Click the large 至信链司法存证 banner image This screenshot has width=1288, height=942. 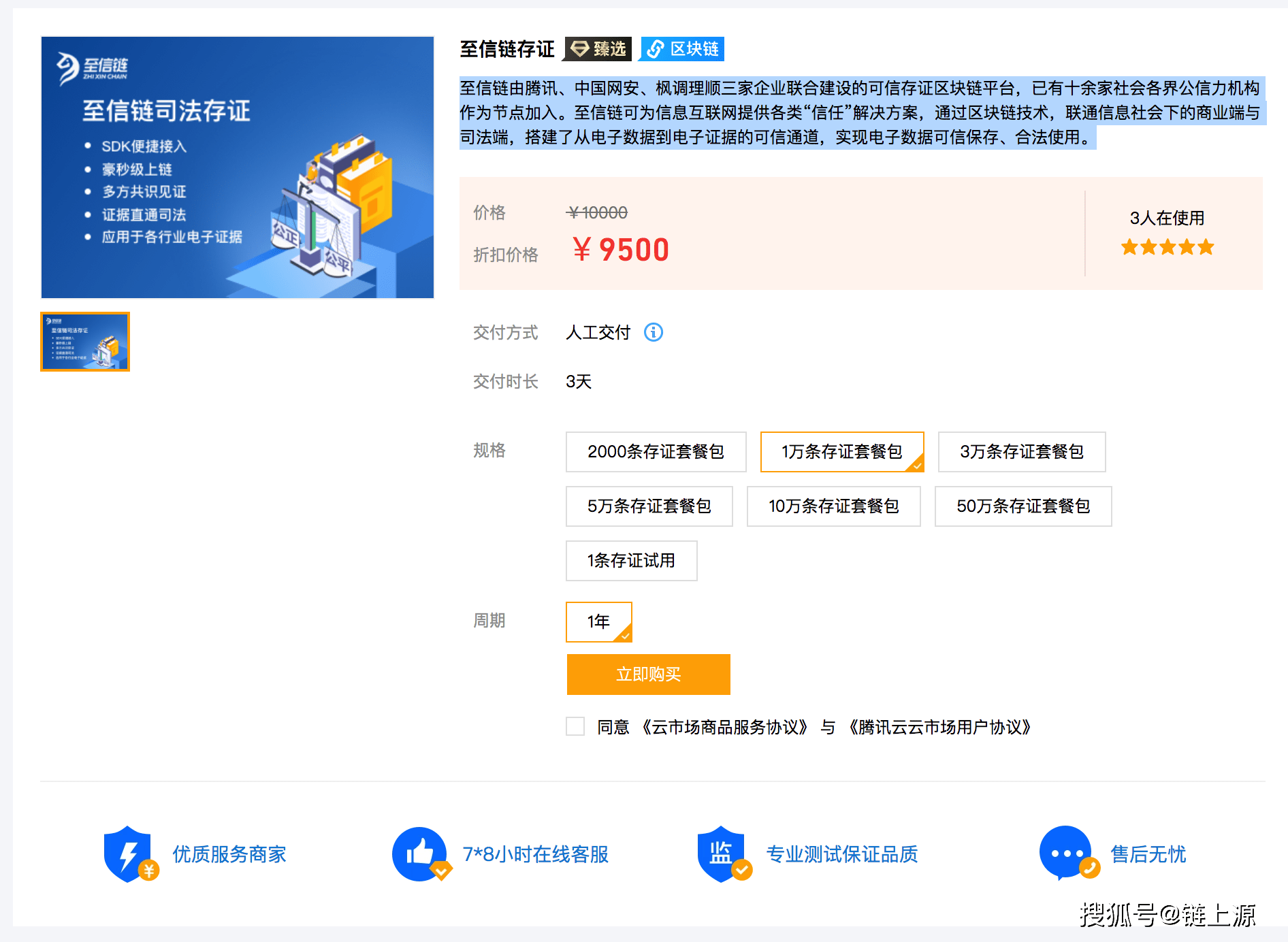coord(238,167)
